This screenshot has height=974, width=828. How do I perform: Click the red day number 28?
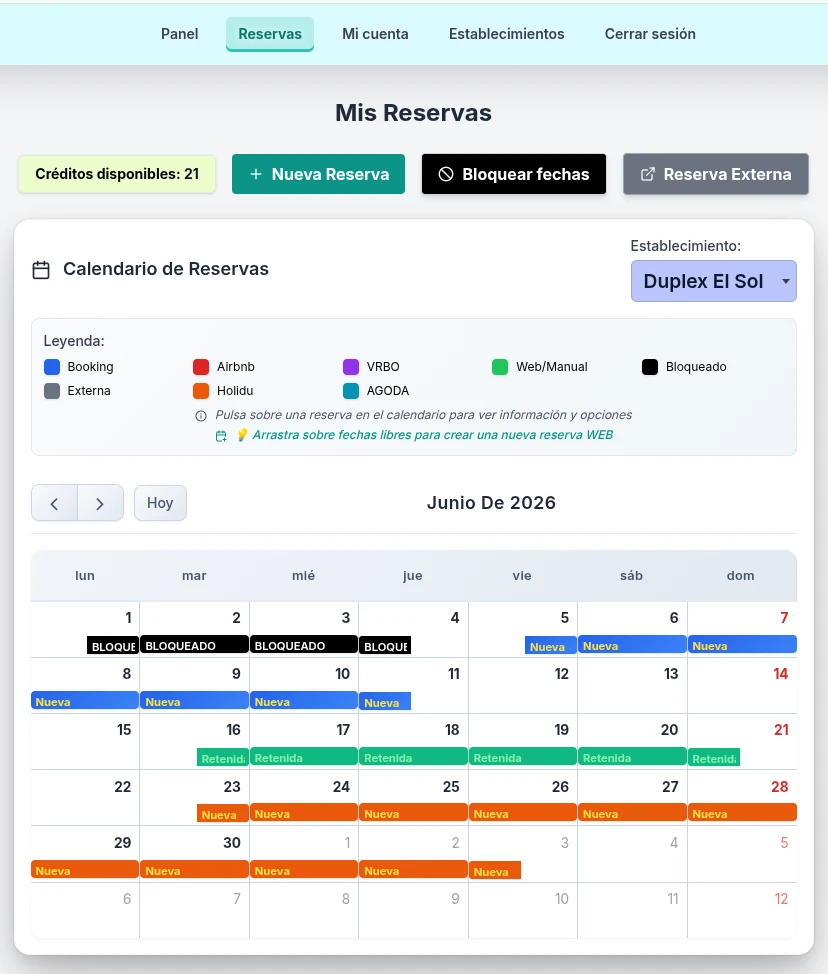780,787
